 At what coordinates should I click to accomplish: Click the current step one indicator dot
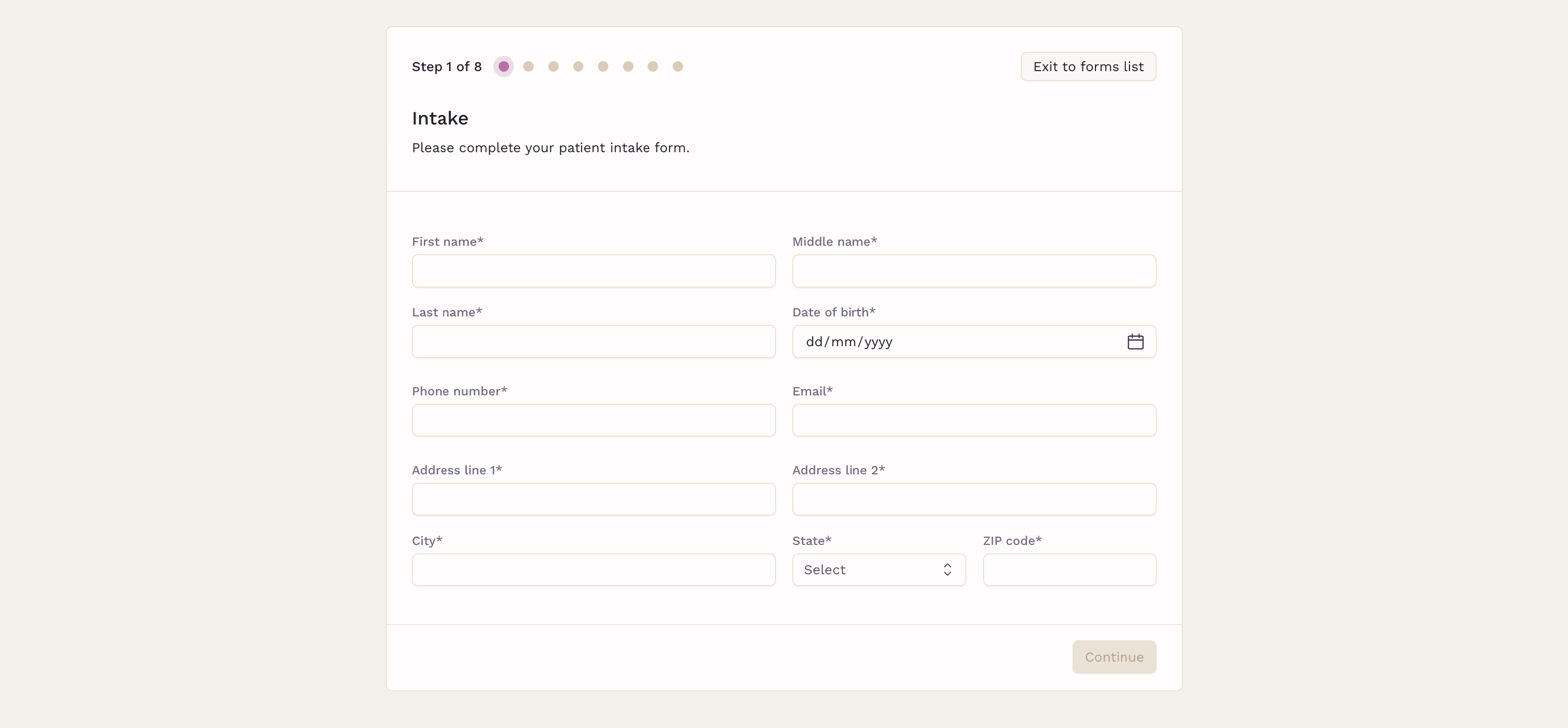click(503, 66)
